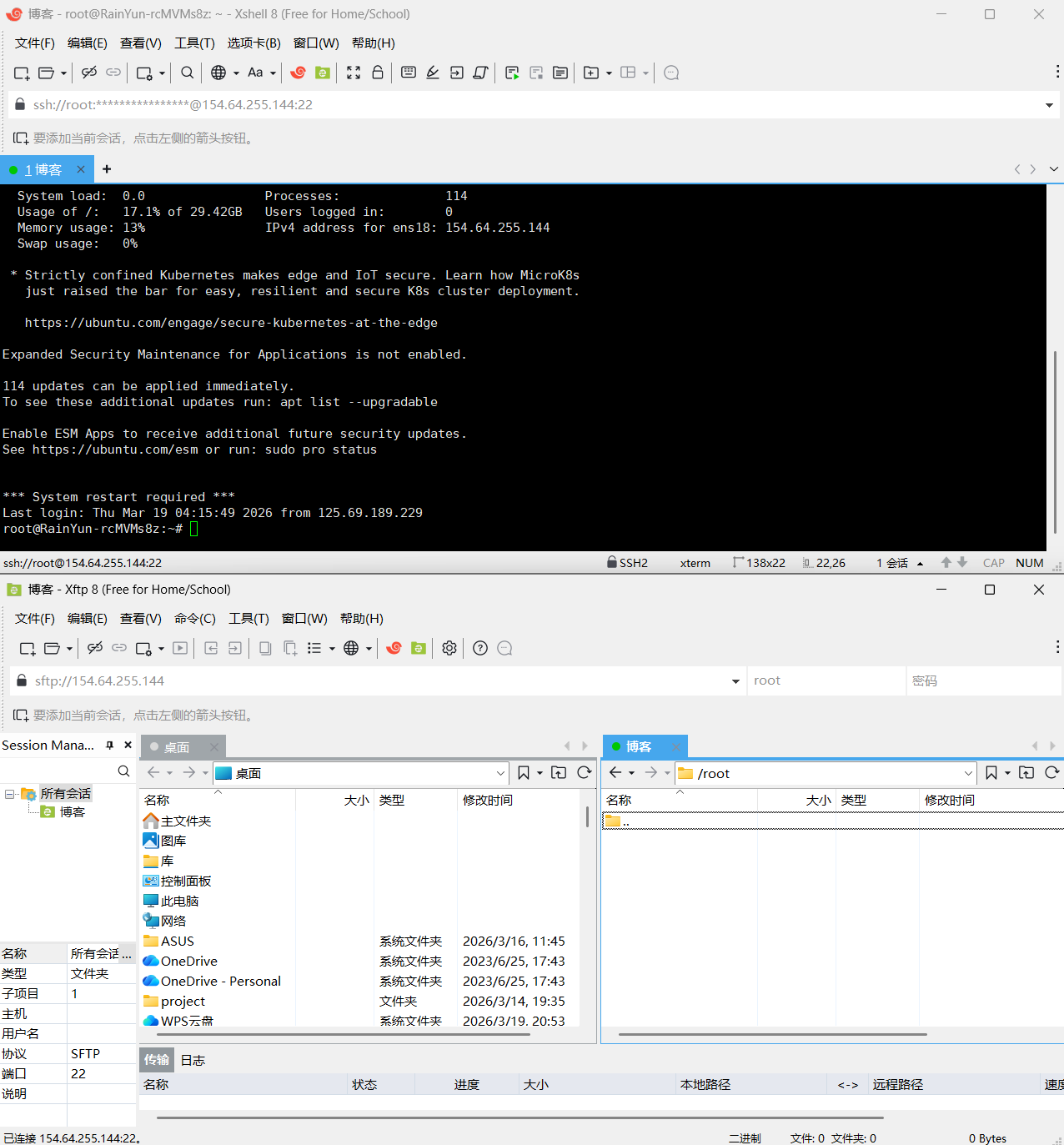Refresh the remote /root file pane
The image size is (1064, 1145).
(1052, 773)
